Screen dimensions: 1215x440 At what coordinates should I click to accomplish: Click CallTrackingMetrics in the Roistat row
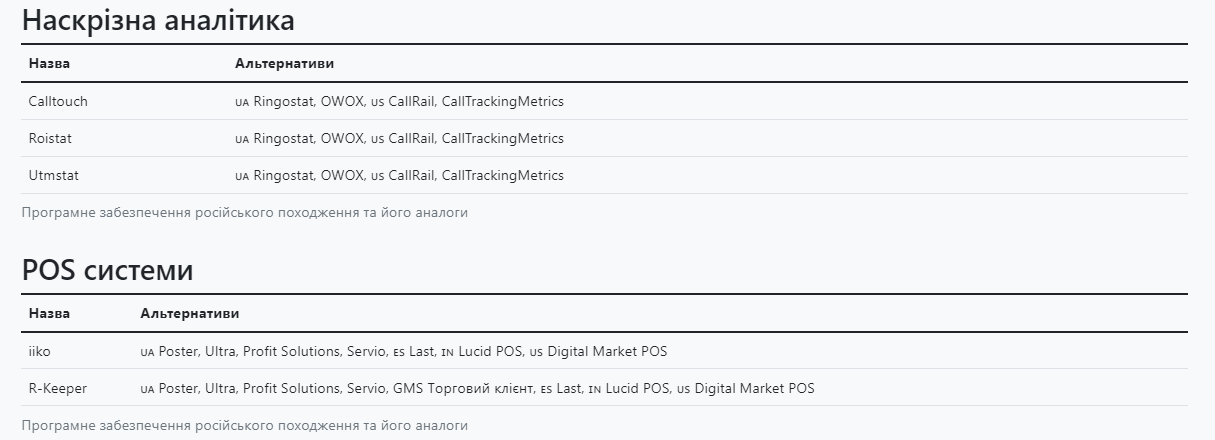[502, 138]
